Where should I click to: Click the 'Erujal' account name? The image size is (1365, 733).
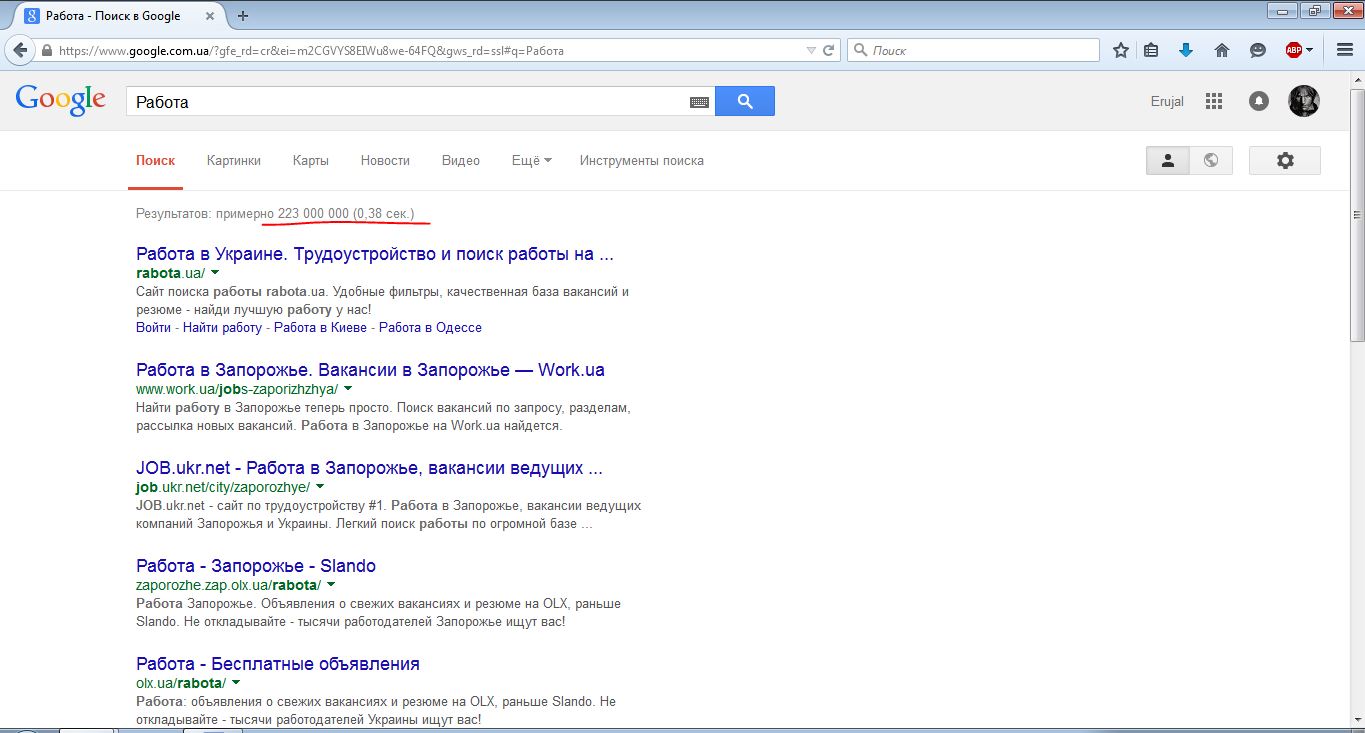pos(1167,101)
